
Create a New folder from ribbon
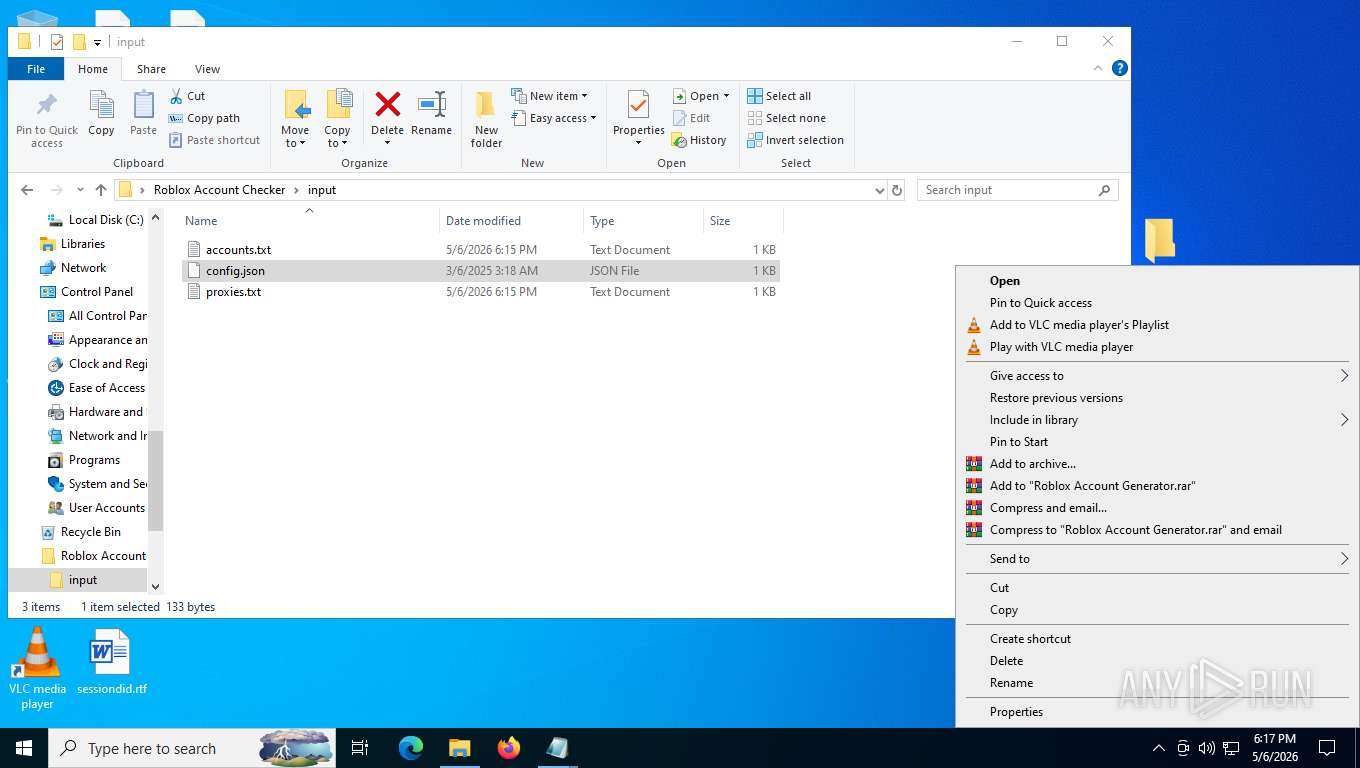tap(486, 120)
